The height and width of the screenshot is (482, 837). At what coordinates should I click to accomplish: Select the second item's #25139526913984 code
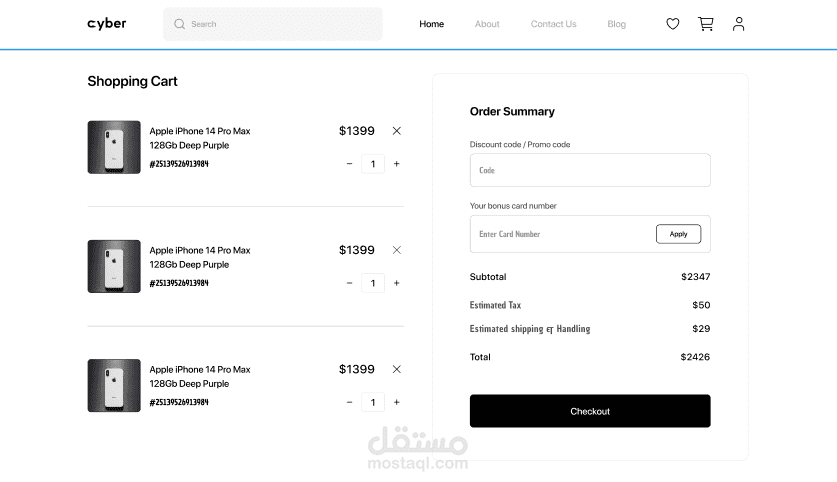[x=179, y=283]
